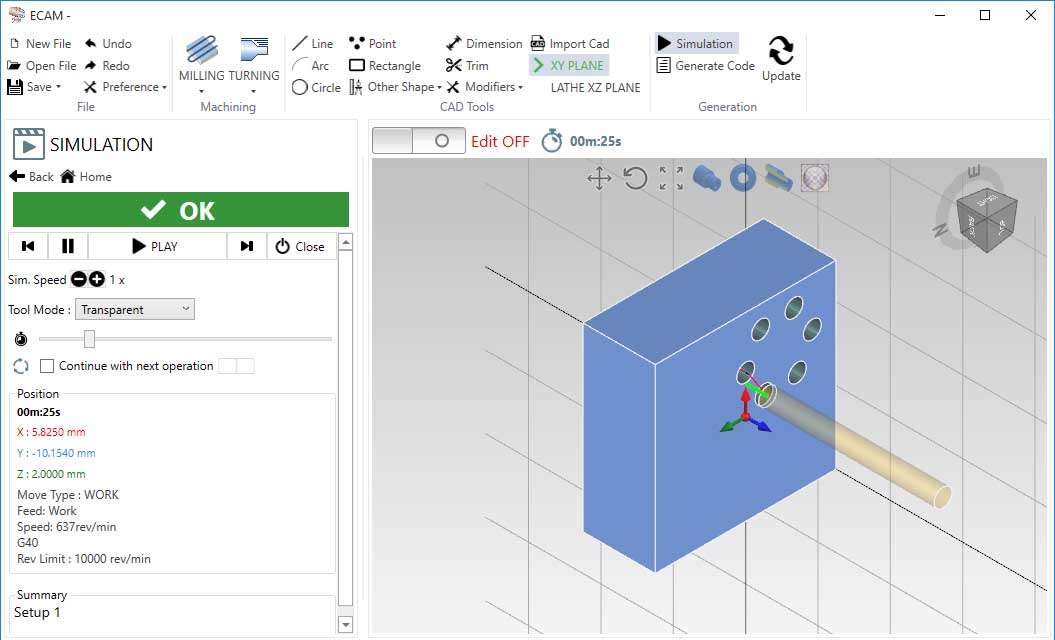1055x640 pixels.
Task: Select the pan move tool in viewport
Action: coord(599,179)
